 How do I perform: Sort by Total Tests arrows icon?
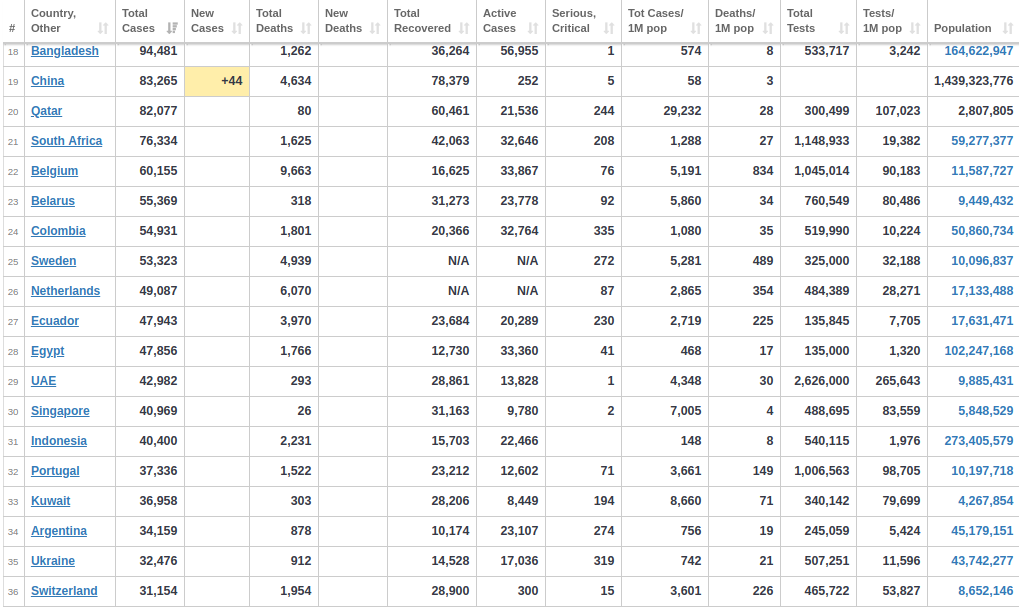click(x=844, y=29)
